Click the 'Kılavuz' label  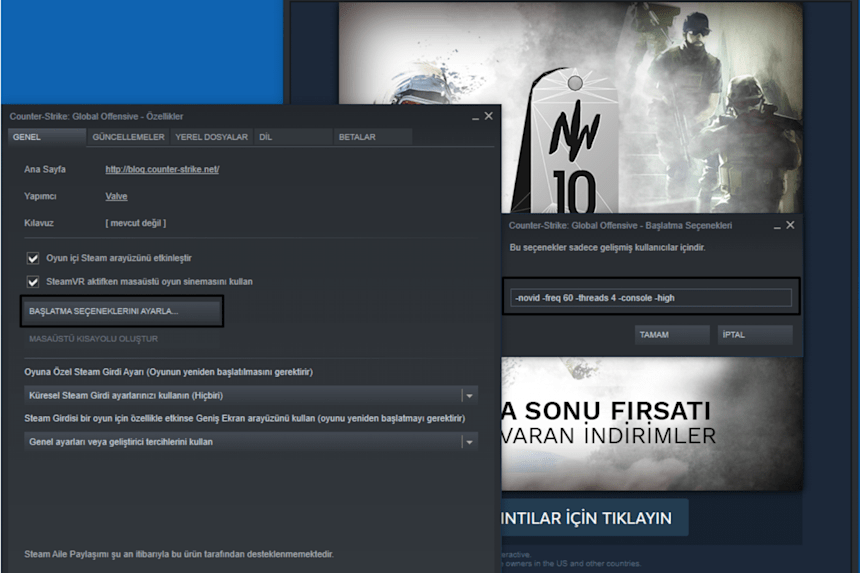point(38,223)
